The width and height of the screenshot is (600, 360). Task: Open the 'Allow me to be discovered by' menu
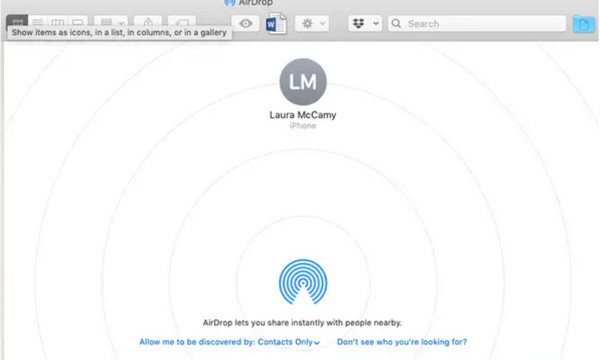coord(229,342)
